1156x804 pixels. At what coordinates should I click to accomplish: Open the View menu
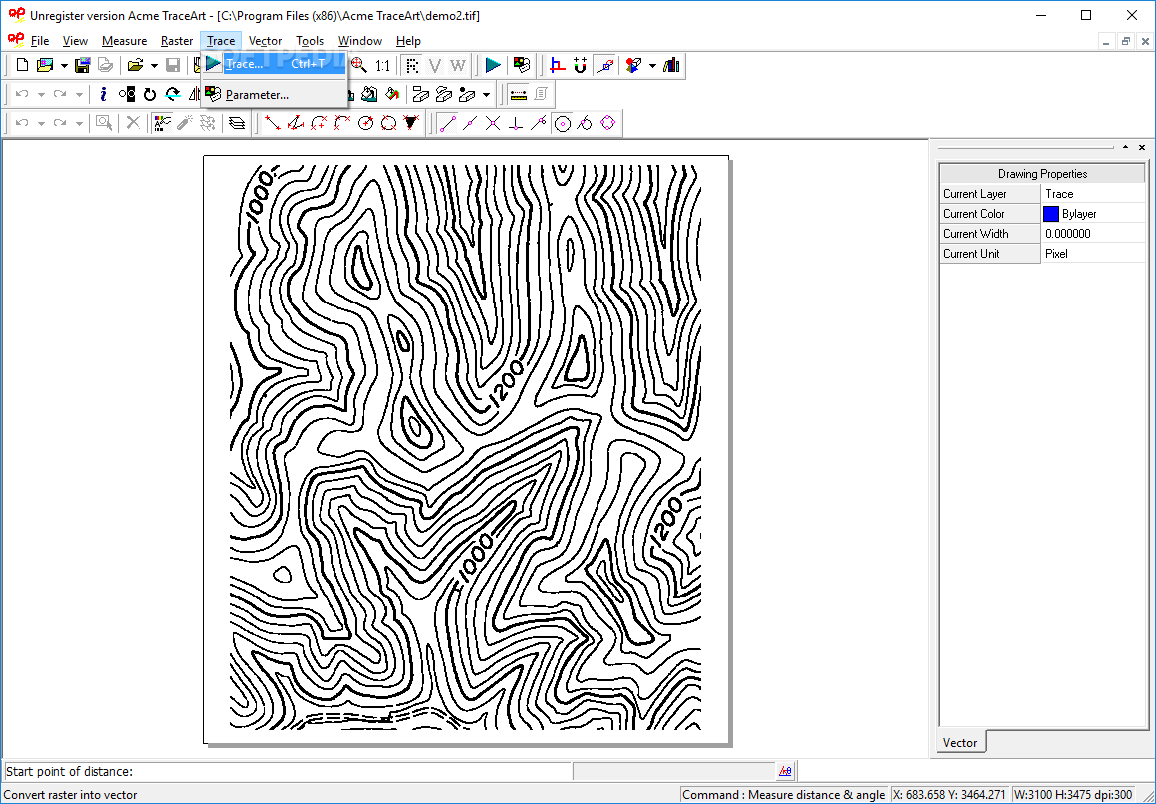pyautogui.click(x=75, y=41)
